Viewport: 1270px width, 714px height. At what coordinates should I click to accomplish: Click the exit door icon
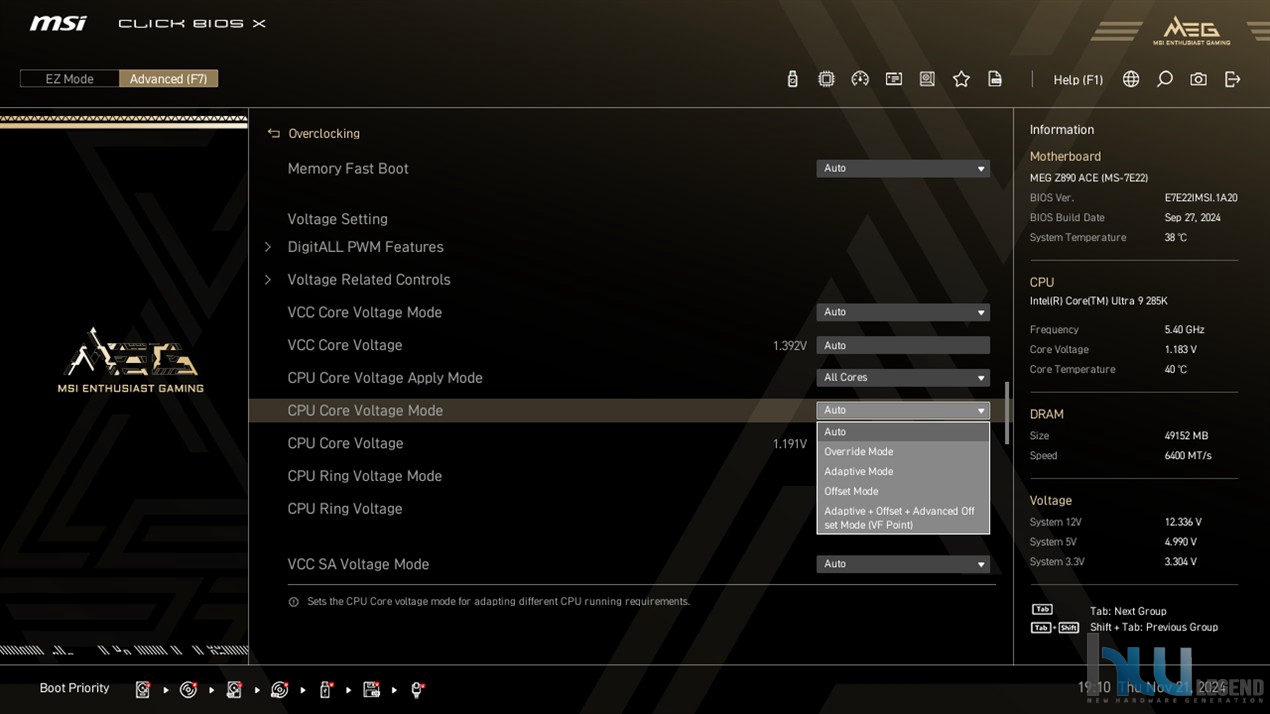point(1232,79)
